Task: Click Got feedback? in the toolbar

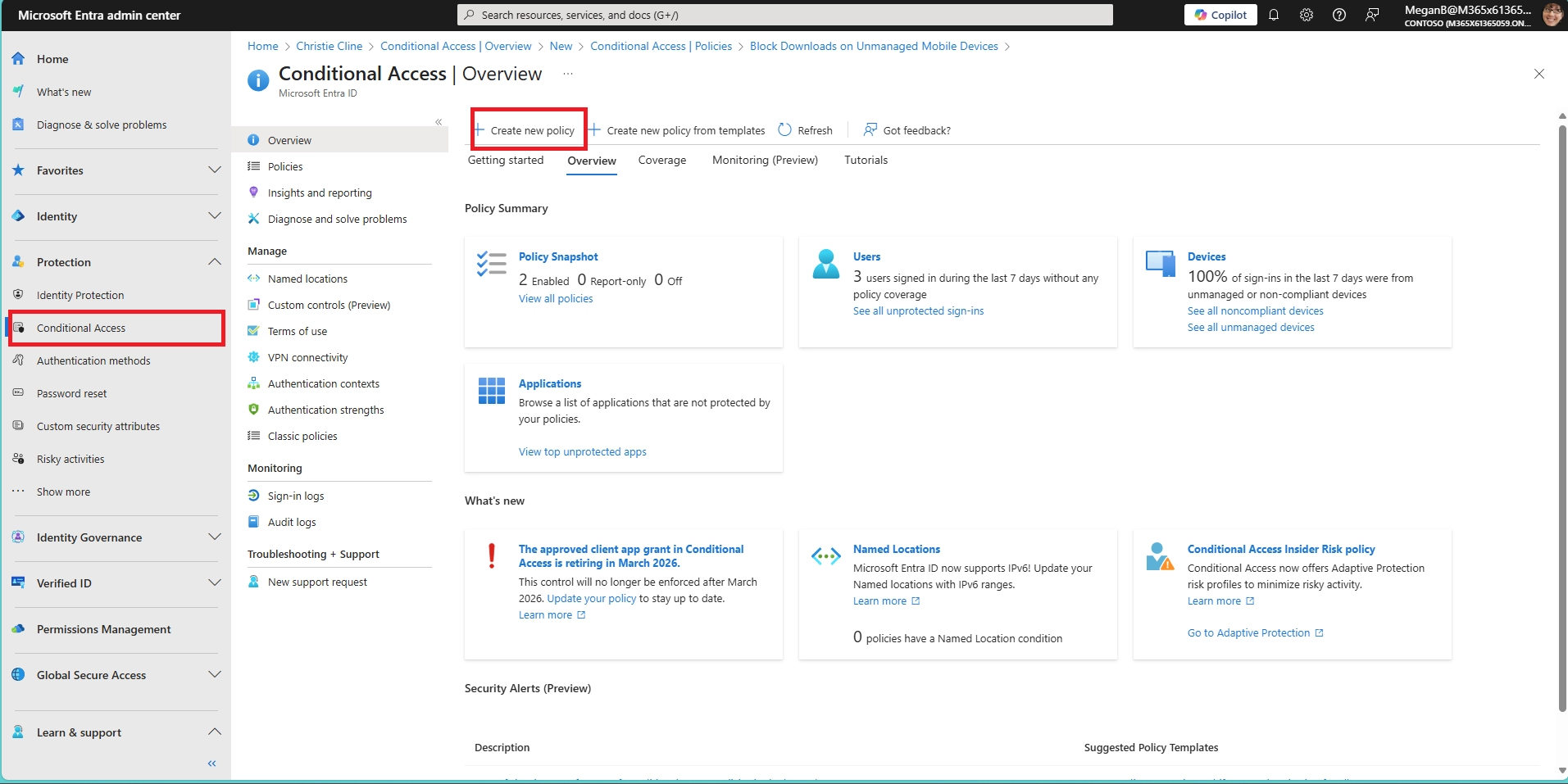Action: (907, 130)
